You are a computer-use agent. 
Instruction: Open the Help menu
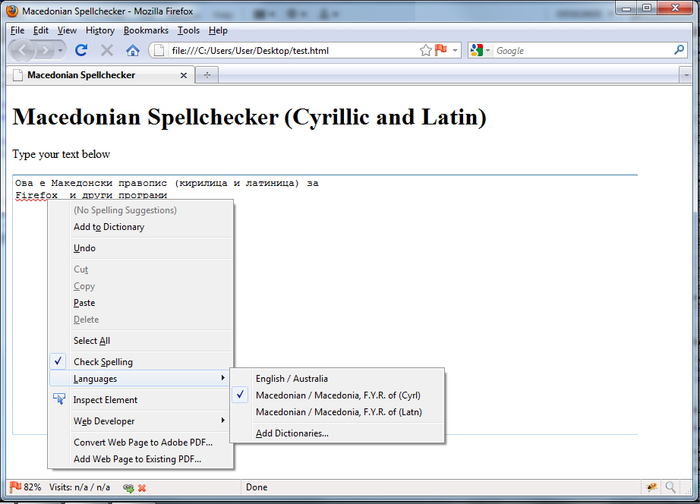218,30
